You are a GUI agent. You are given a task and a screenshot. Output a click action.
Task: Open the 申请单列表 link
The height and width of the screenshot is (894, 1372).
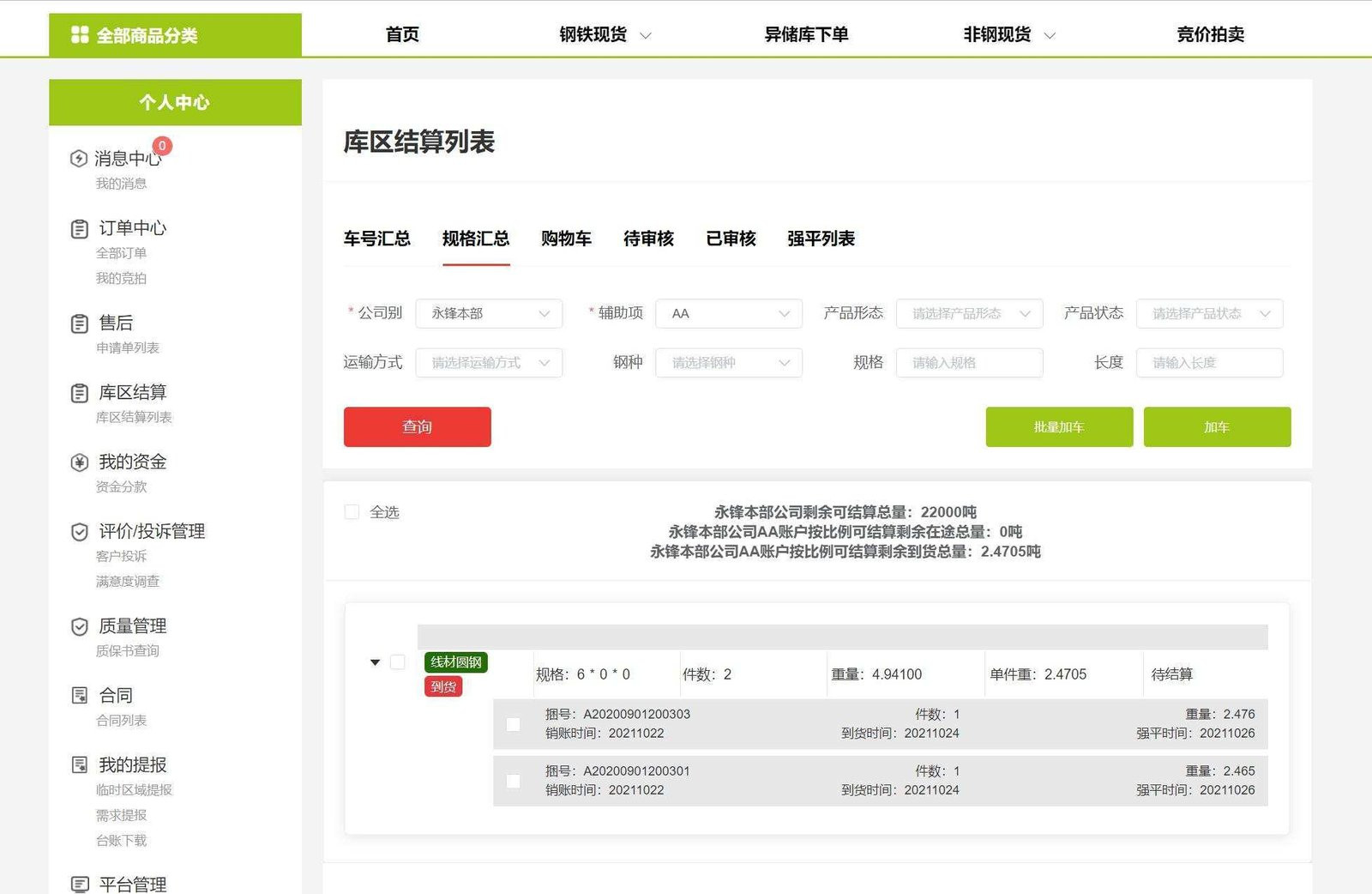click(128, 347)
